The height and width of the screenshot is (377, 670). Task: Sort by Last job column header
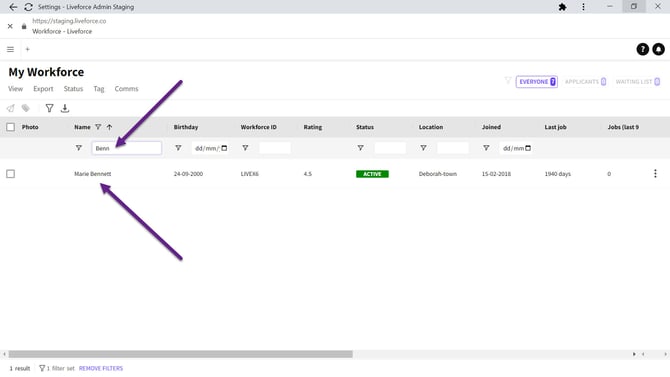555,127
